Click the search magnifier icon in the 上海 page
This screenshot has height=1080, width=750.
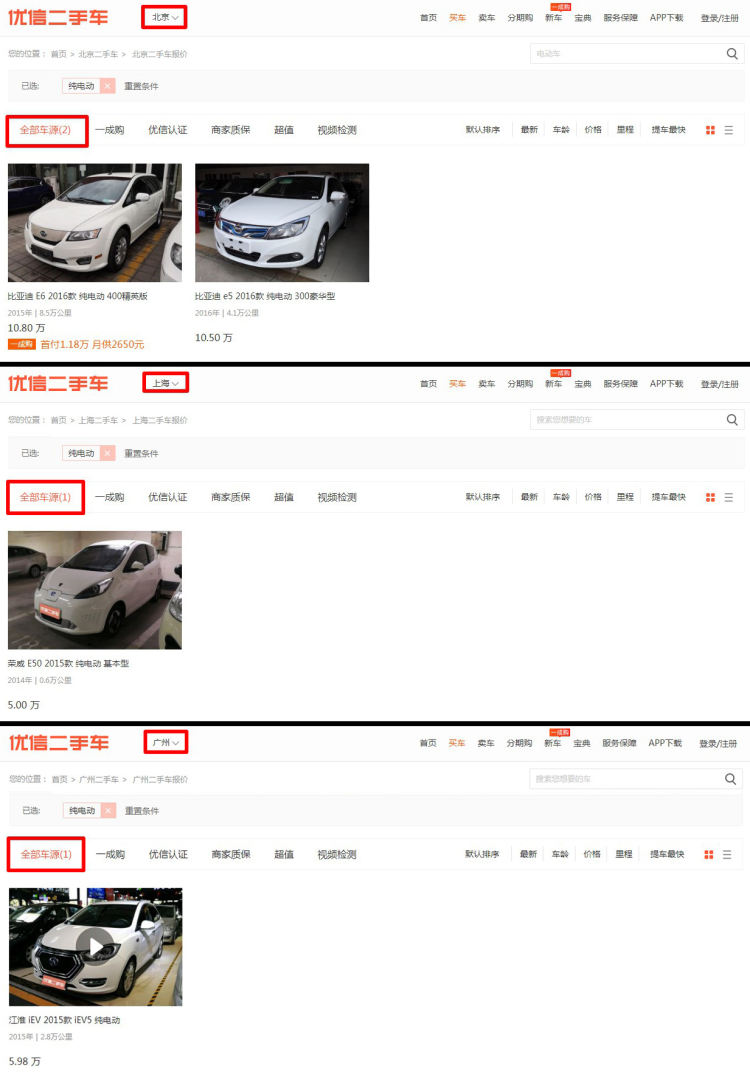click(732, 419)
